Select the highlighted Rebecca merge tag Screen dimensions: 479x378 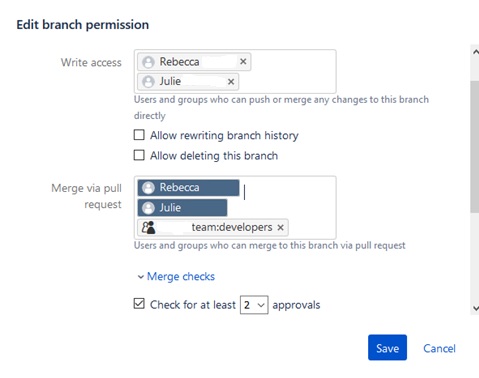[188, 188]
